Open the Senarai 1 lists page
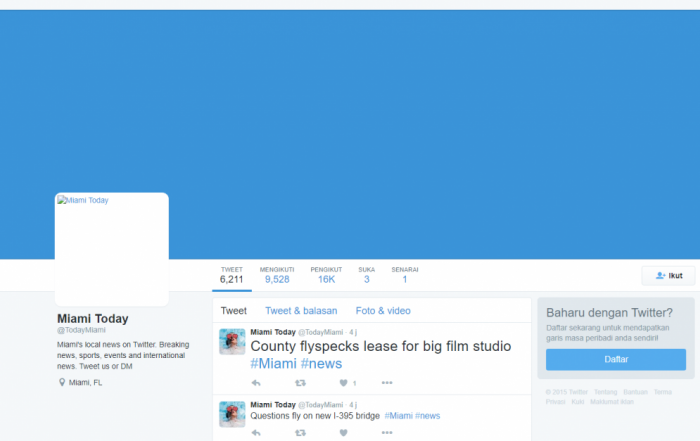 pyautogui.click(x=404, y=275)
